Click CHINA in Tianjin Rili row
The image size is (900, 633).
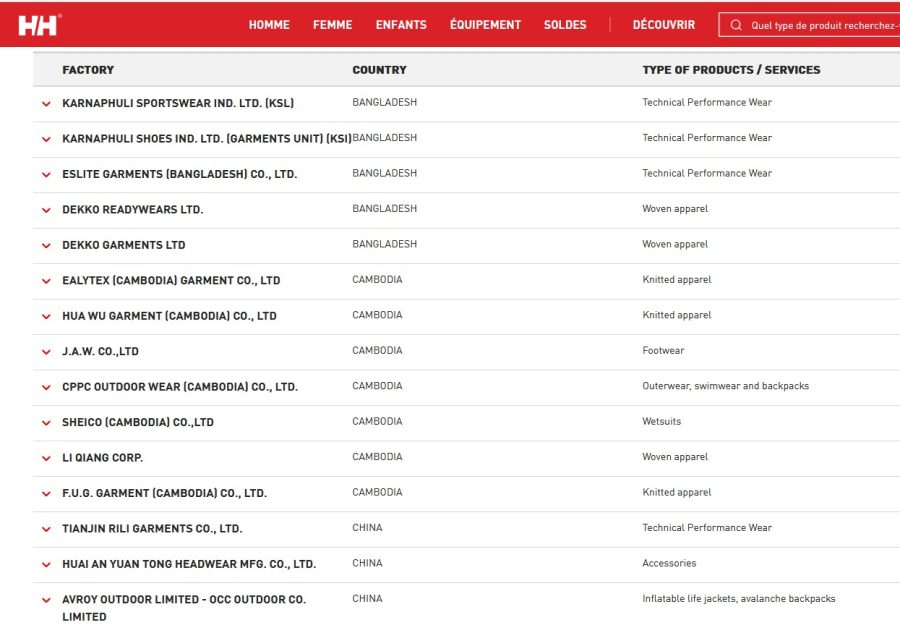click(367, 528)
